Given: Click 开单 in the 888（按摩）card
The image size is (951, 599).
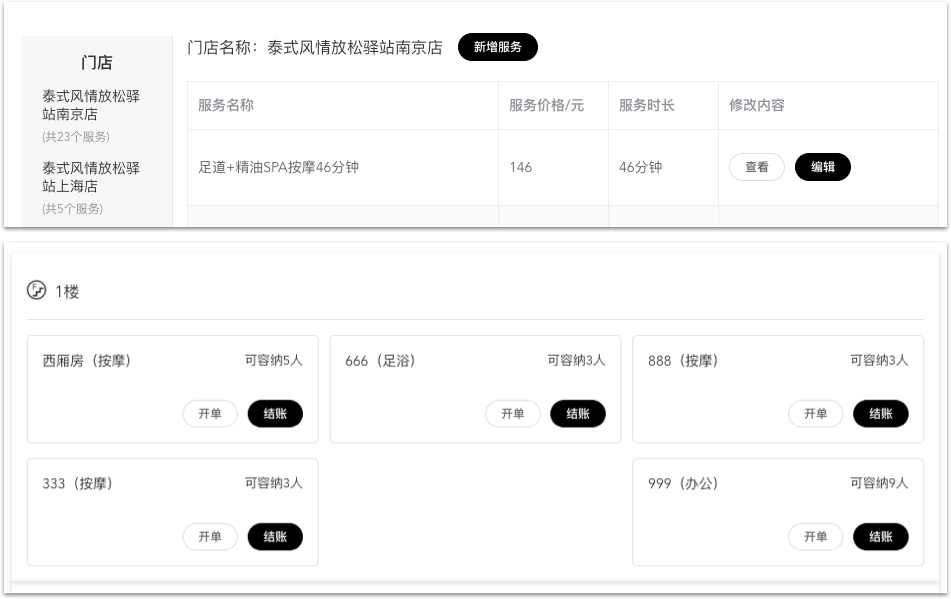Looking at the screenshot, I should [x=815, y=413].
